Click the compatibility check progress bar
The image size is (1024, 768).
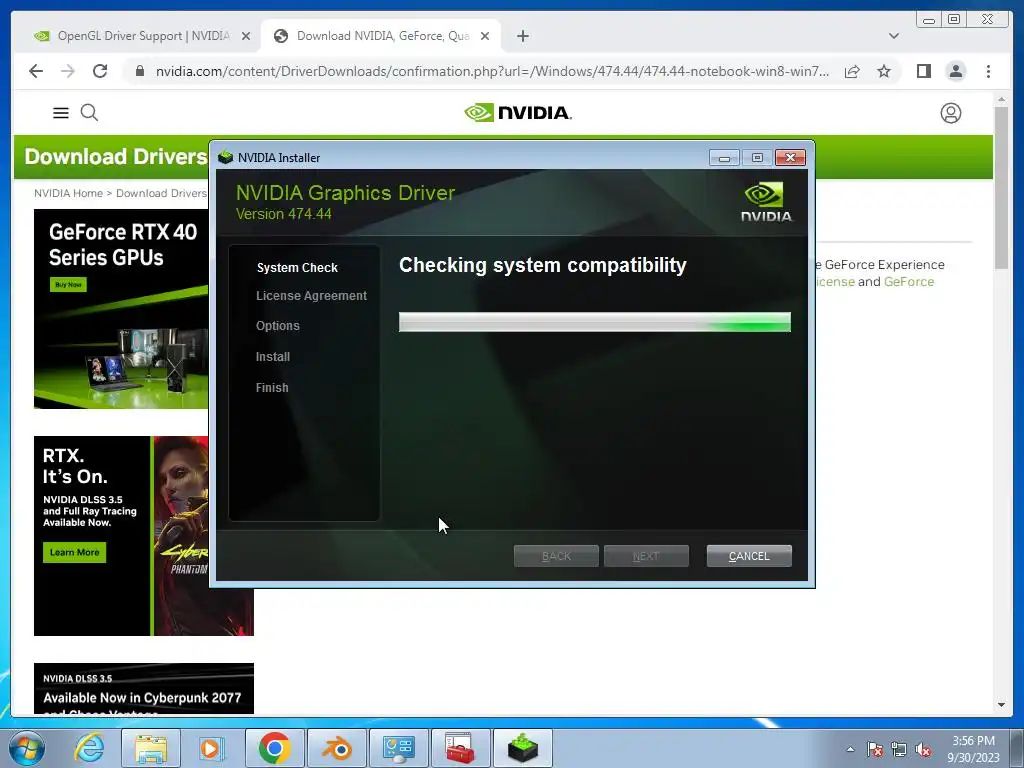click(594, 322)
